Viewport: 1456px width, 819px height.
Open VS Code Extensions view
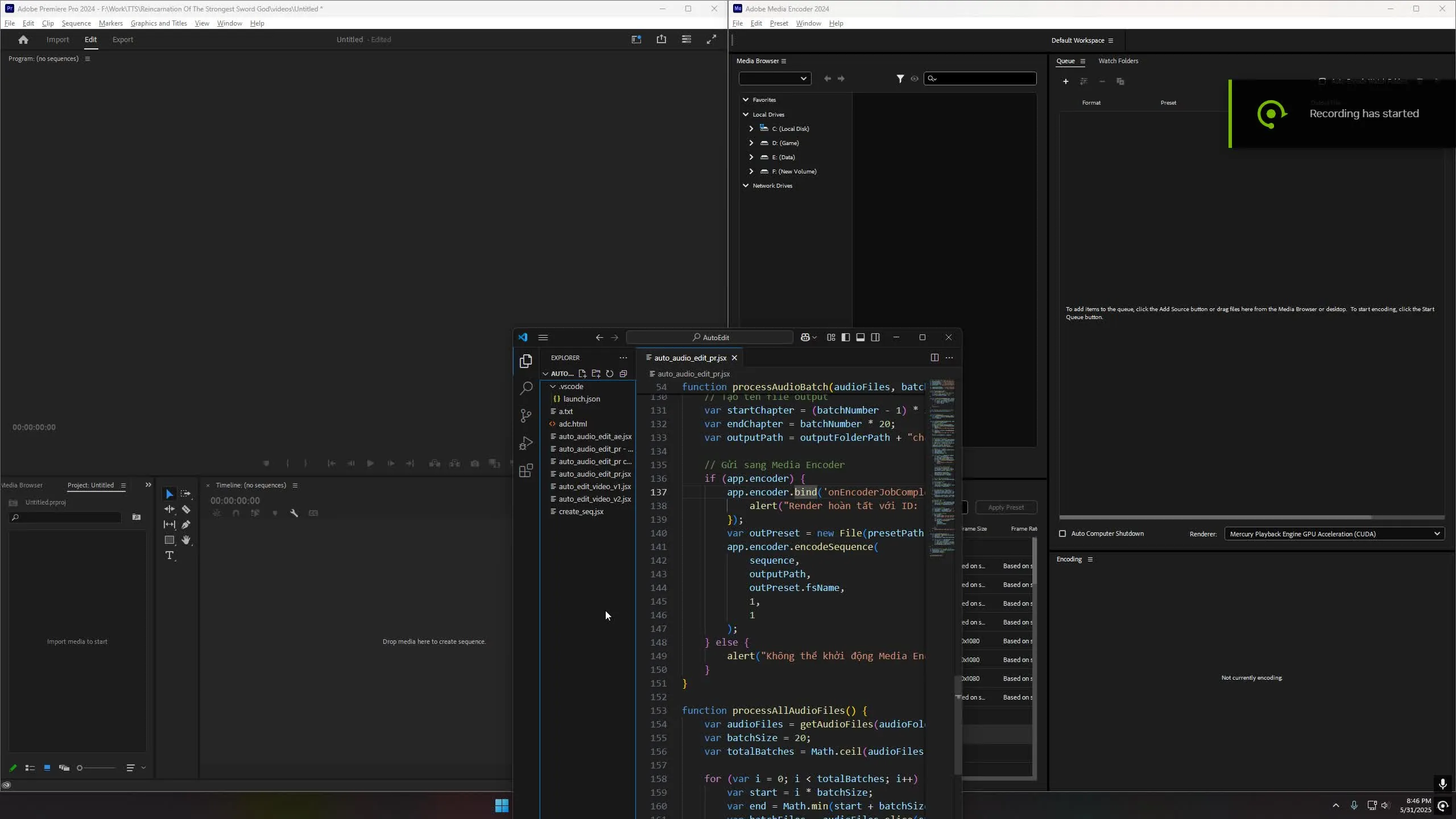click(526, 470)
